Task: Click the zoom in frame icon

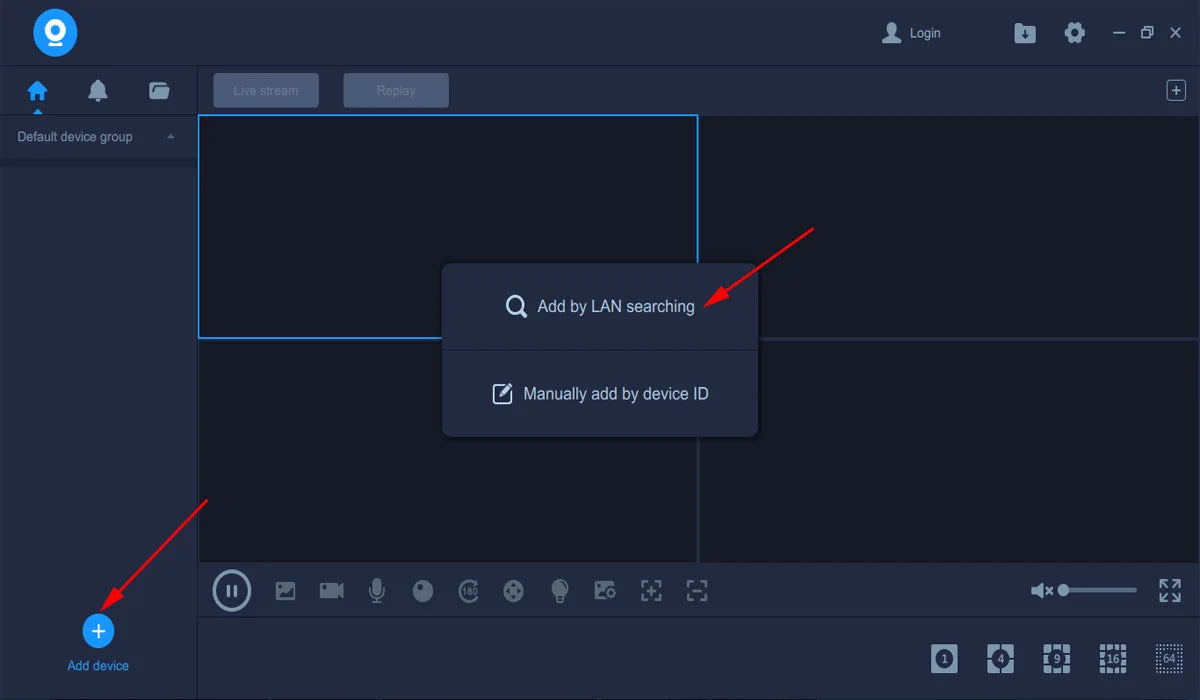Action: (651, 591)
